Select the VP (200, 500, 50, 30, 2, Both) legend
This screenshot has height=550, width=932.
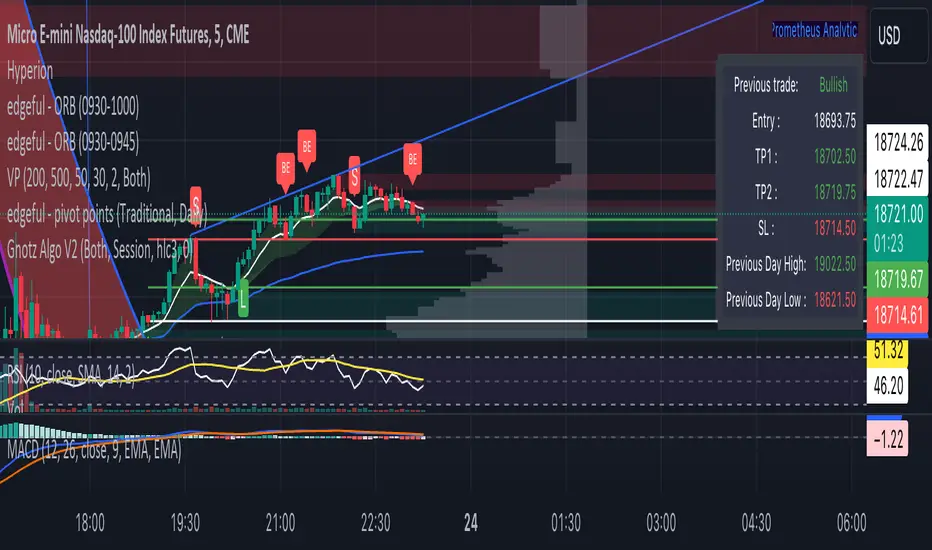(x=78, y=178)
